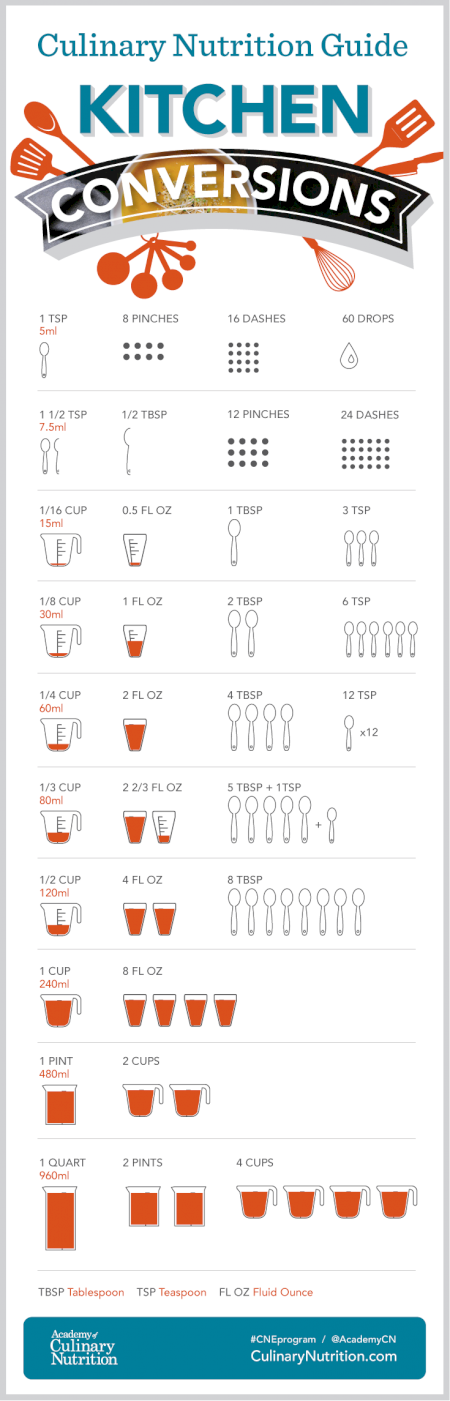The image size is (450, 1401).
Task: Click the 240ml orange label under 1 CUP
Action: point(54,984)
